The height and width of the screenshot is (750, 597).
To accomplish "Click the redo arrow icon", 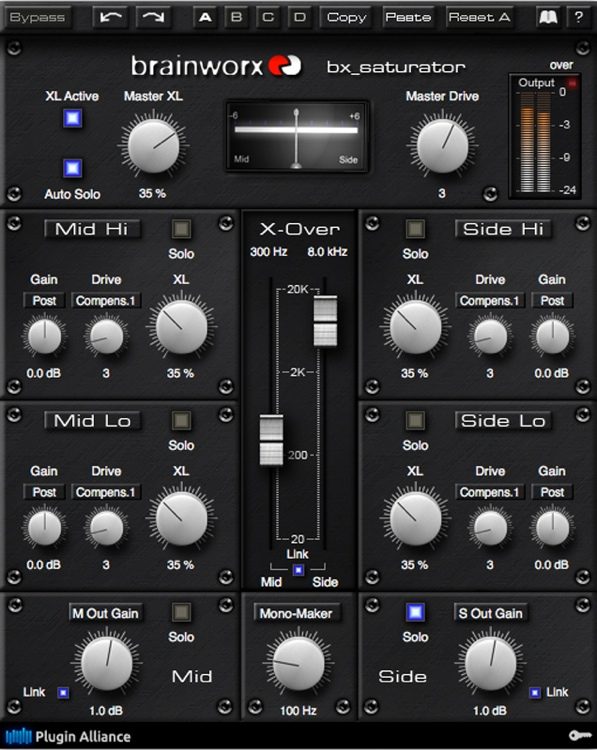I will tap(154, 17).
